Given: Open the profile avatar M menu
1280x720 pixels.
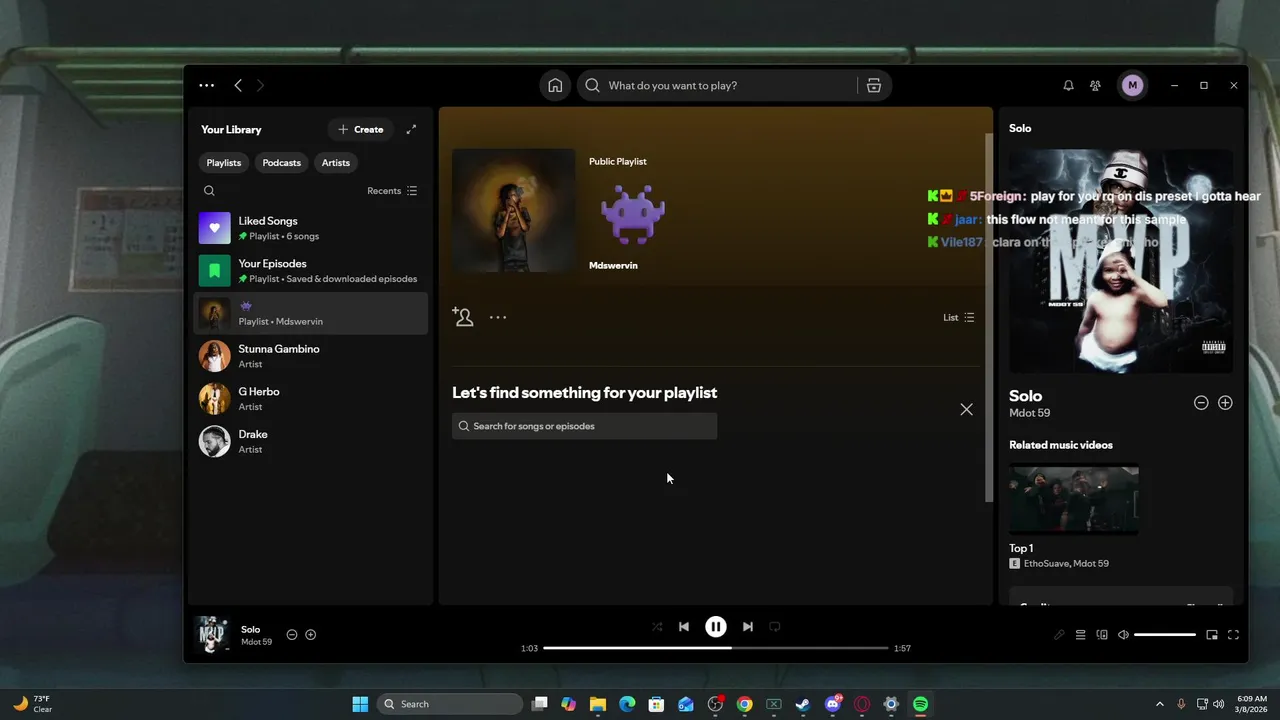Looking at the screenshot, I should [x=1132, y=86].
